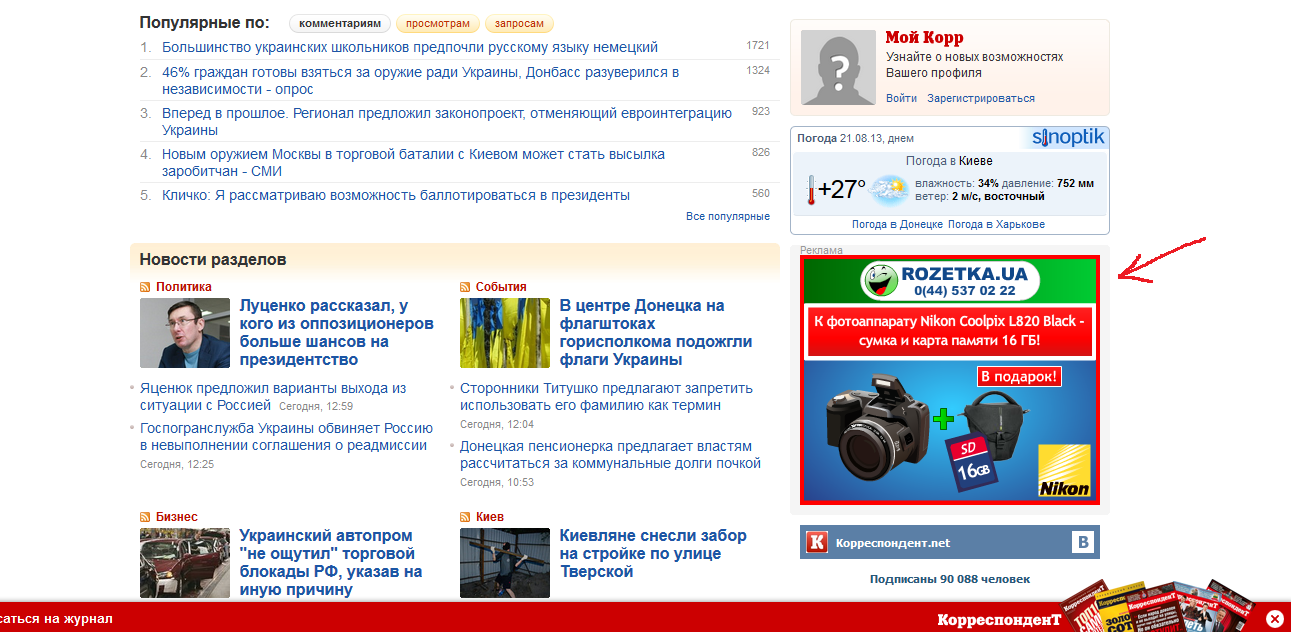Click the profile avatar placeholder image

point(838,68)
